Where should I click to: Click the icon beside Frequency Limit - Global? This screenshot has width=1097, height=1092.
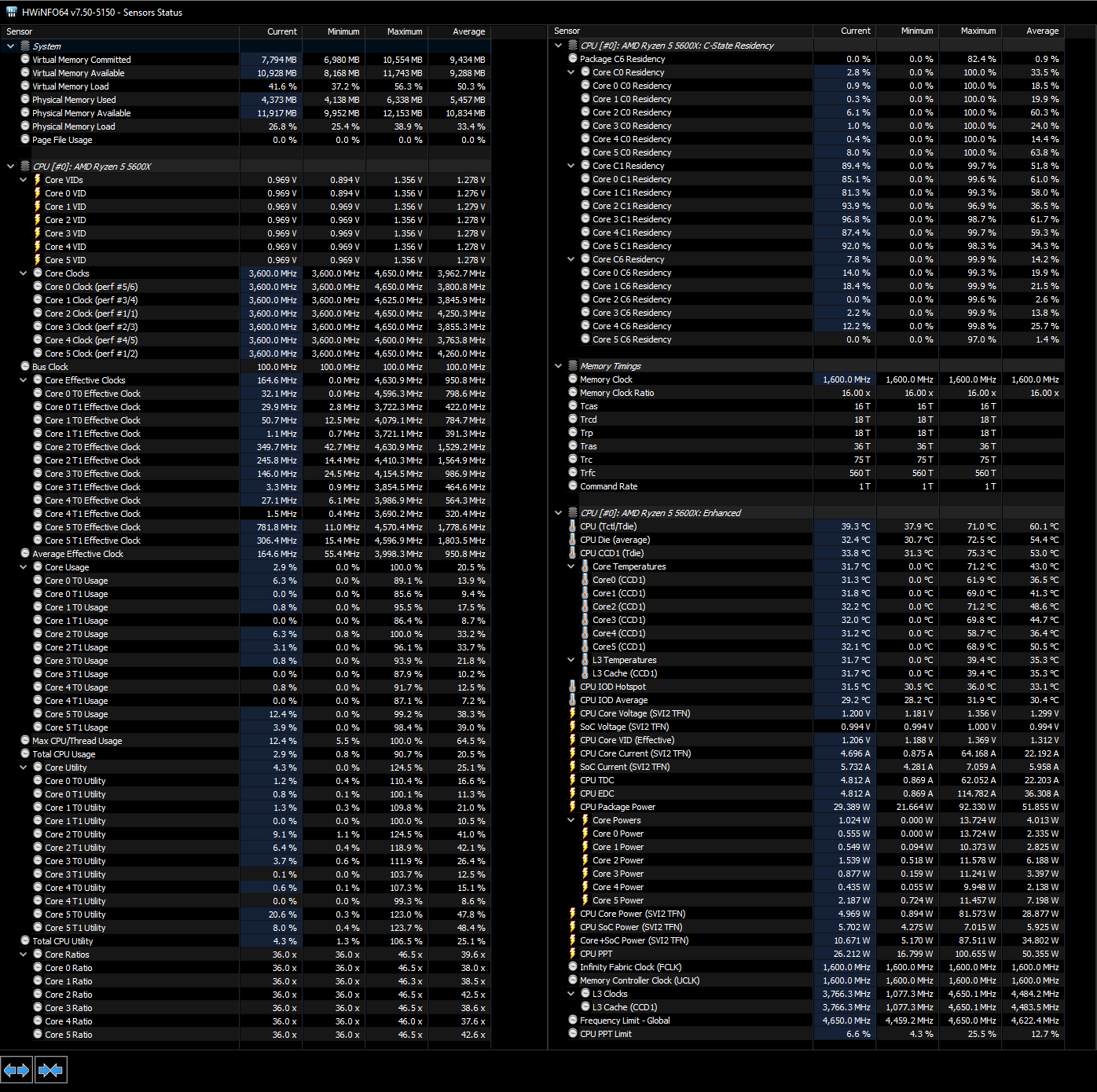(x=573, y=1021)
